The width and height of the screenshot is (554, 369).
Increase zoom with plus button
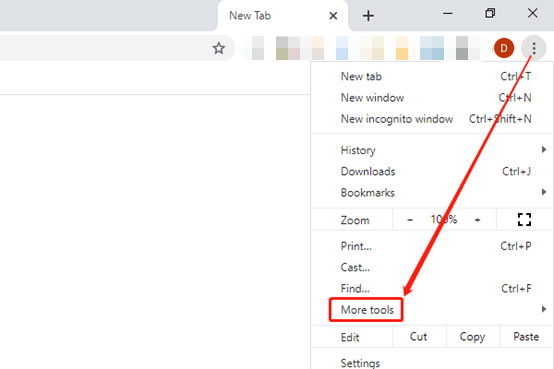click(477, 220)
